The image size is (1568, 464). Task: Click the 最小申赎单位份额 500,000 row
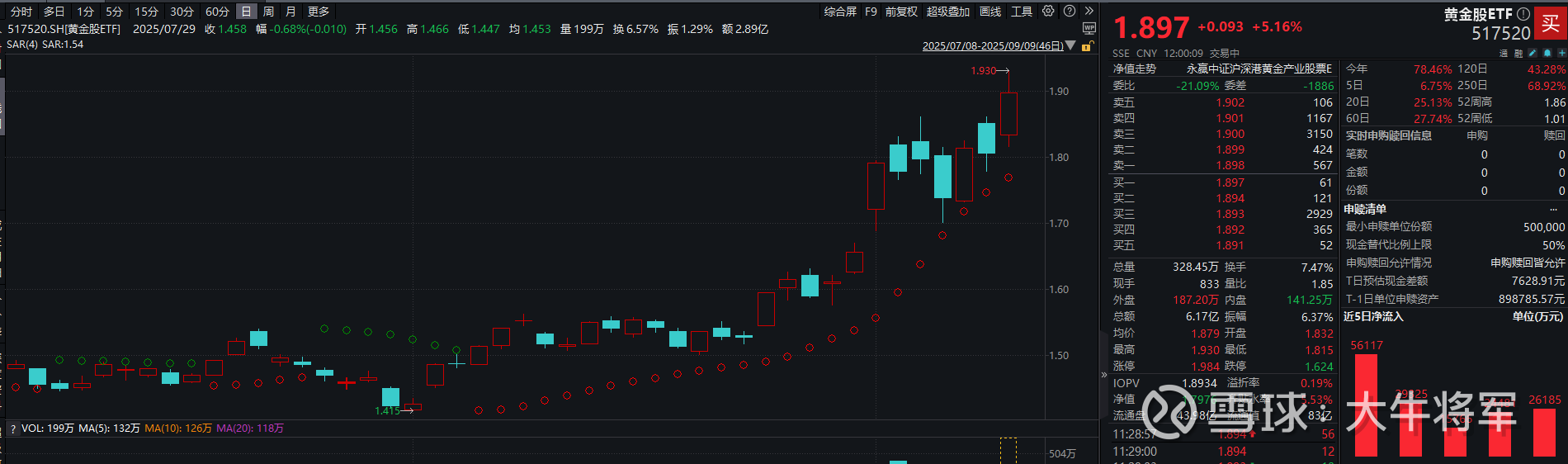click(1455, 226)
